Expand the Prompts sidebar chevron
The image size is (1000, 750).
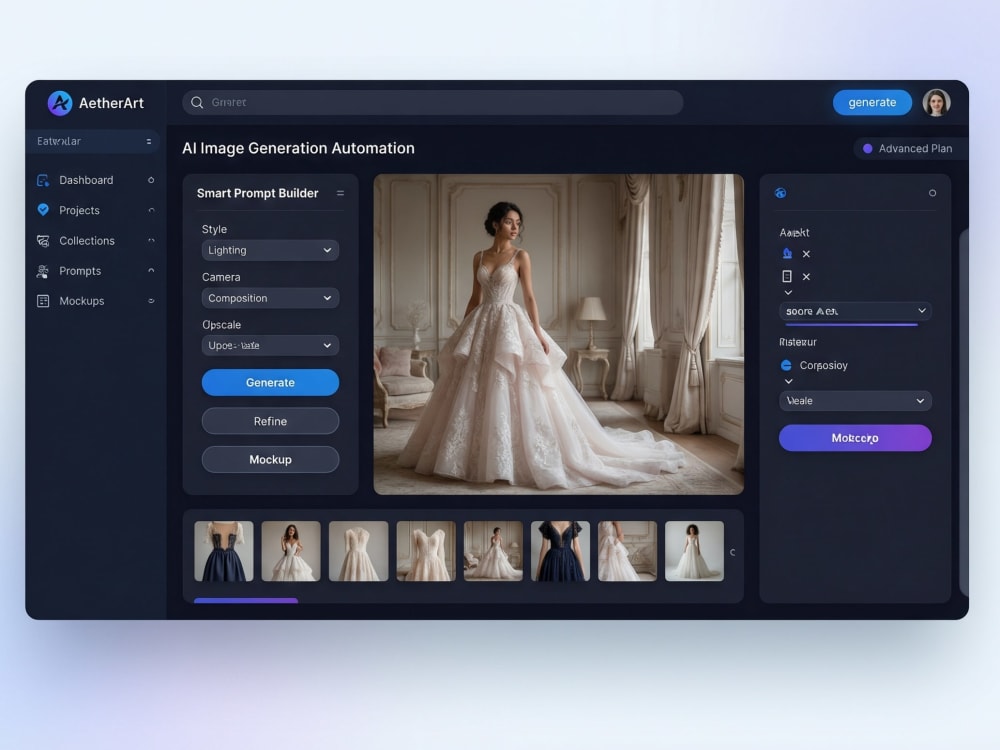click(x=151, y=270)
